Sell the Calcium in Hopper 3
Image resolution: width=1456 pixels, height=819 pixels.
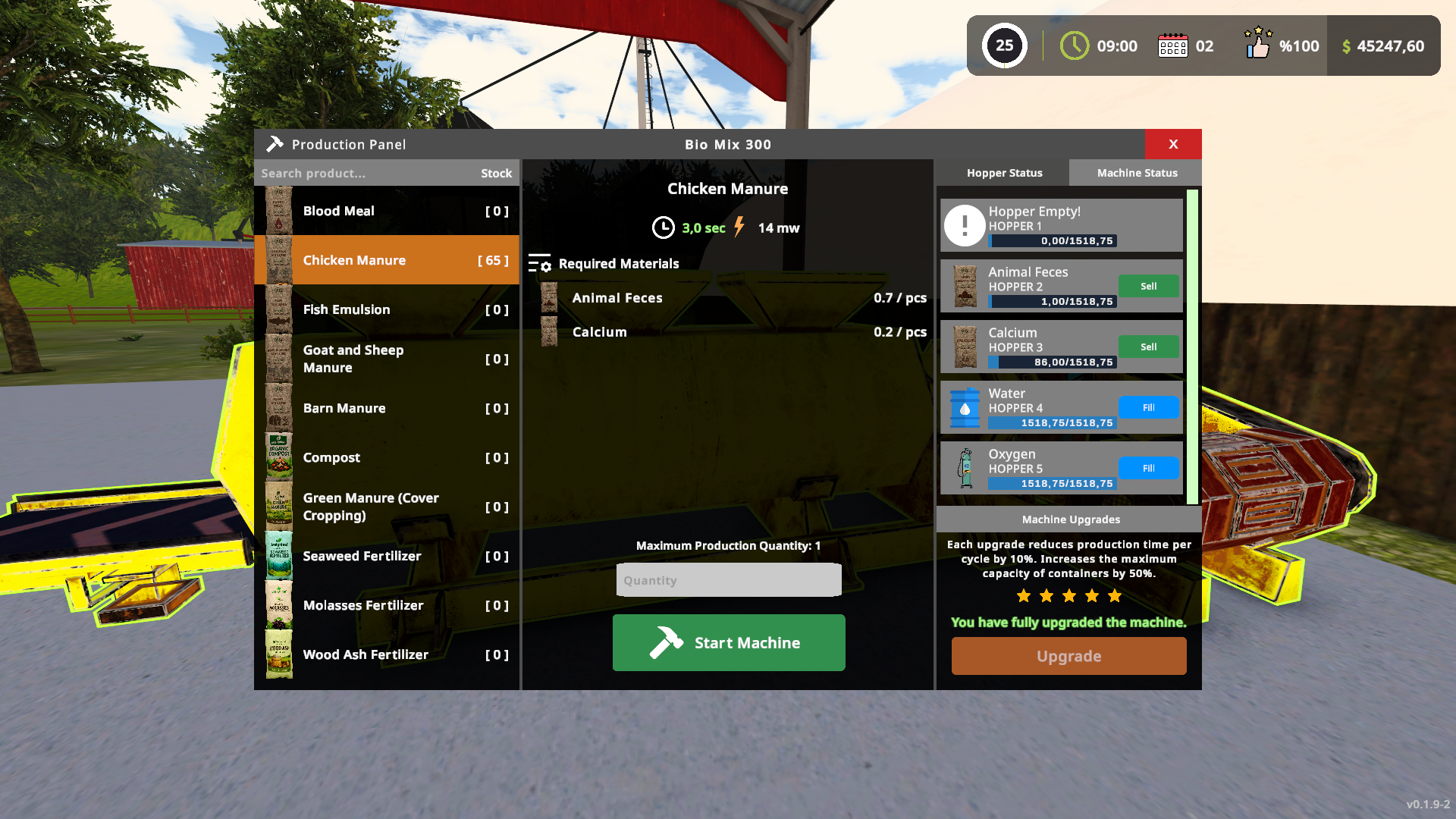pyautogui.click(x=1148, y=347)
